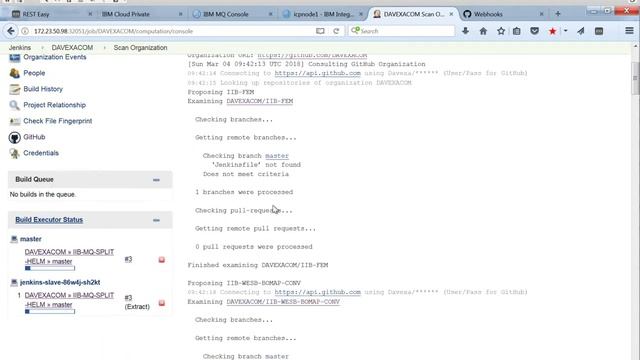Screen dimensions: 640x360
Task: Click the red star extension icon
Action: click(x=553, y=31)
